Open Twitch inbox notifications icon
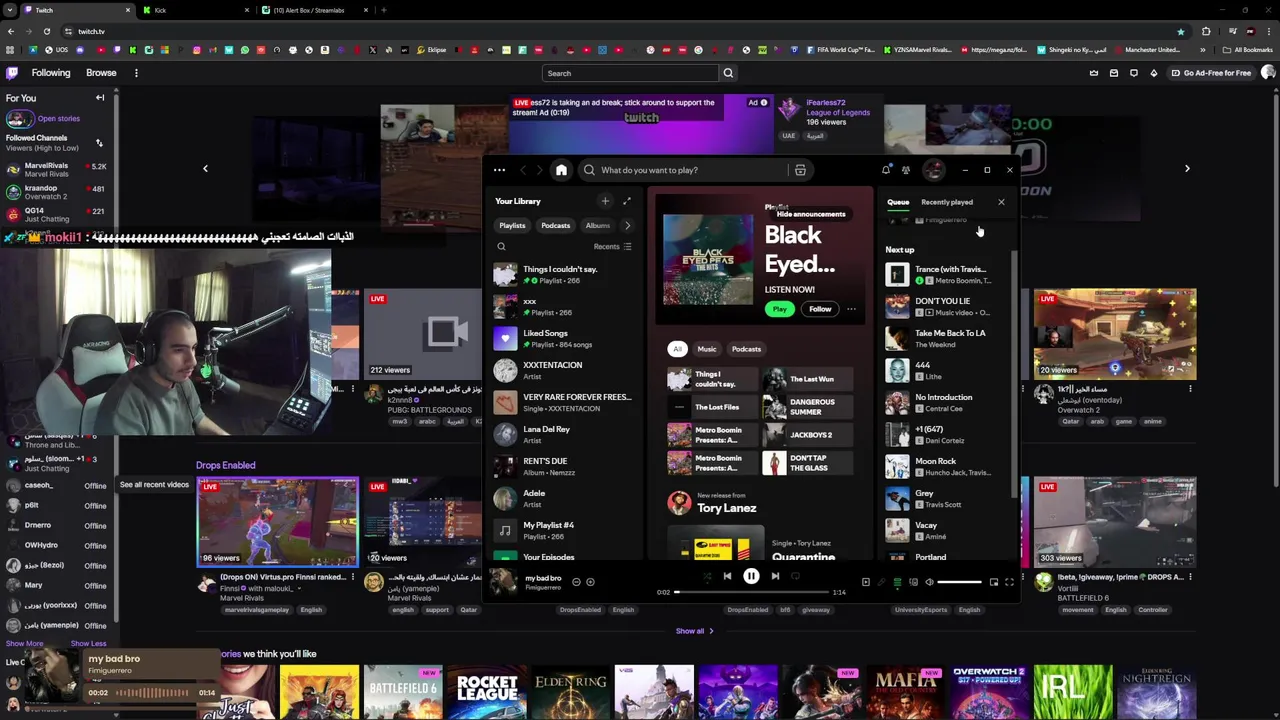The height and width of the screenshot is (720, 1280). pyautogui.click(x=1114, y=73)
